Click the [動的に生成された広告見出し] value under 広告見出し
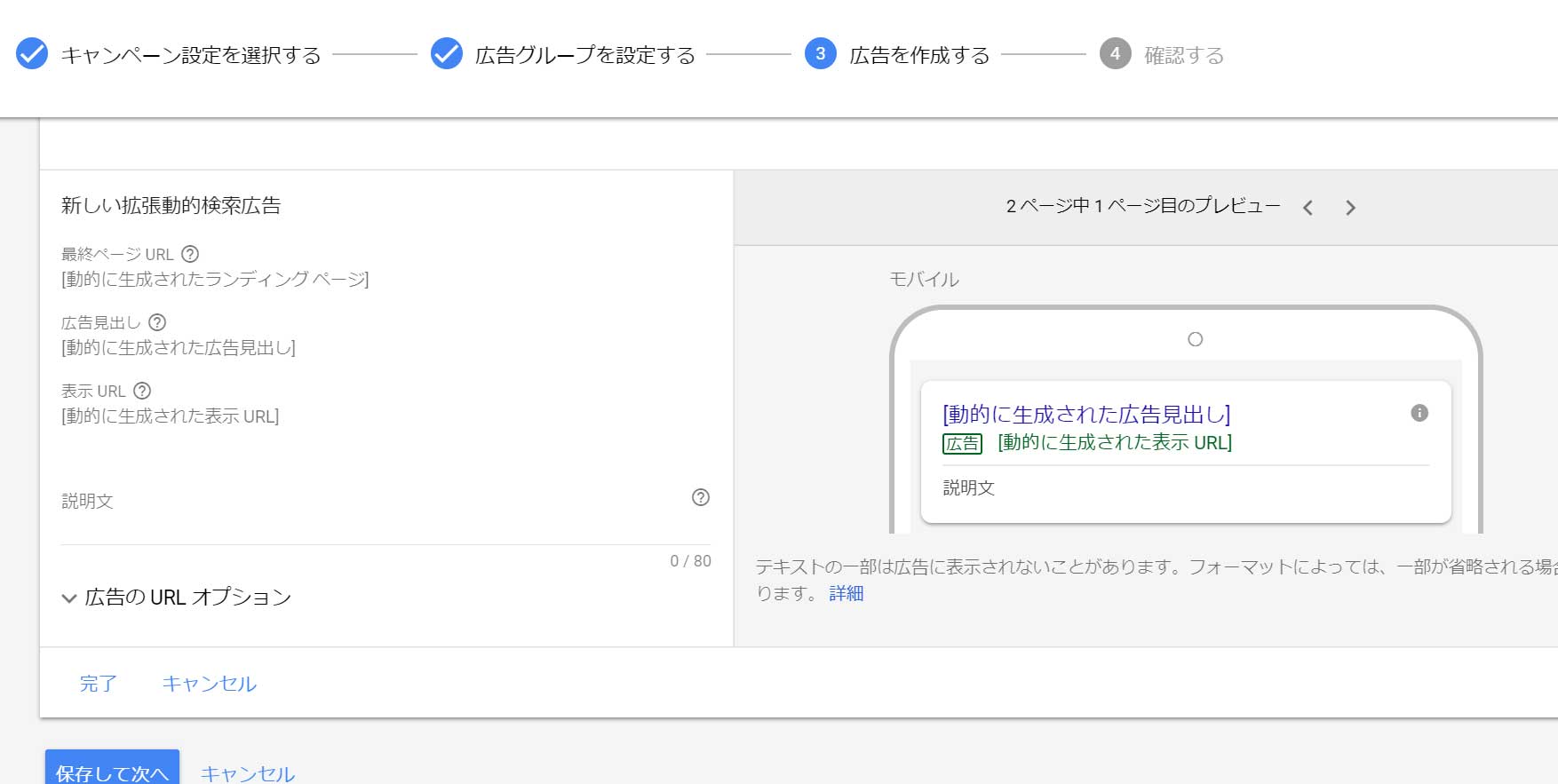1558x784 pixels. 178,348
